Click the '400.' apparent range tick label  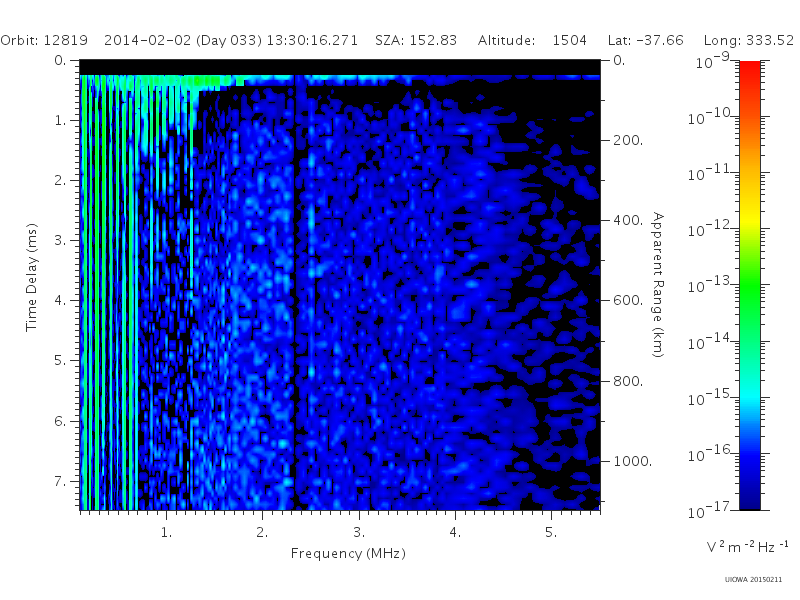(x=628, y=220)
